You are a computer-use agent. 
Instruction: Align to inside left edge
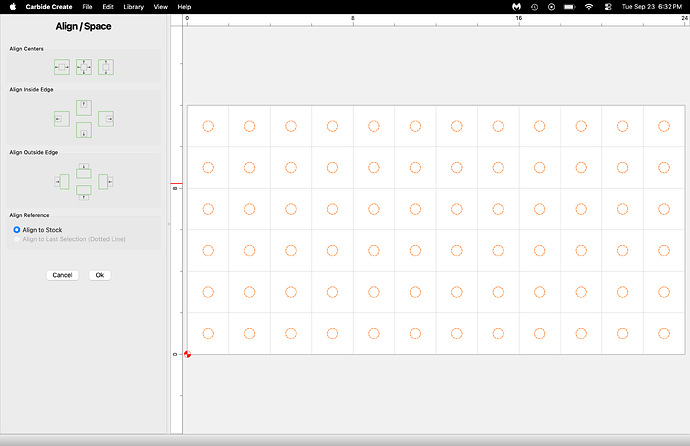tap(62, 119)
